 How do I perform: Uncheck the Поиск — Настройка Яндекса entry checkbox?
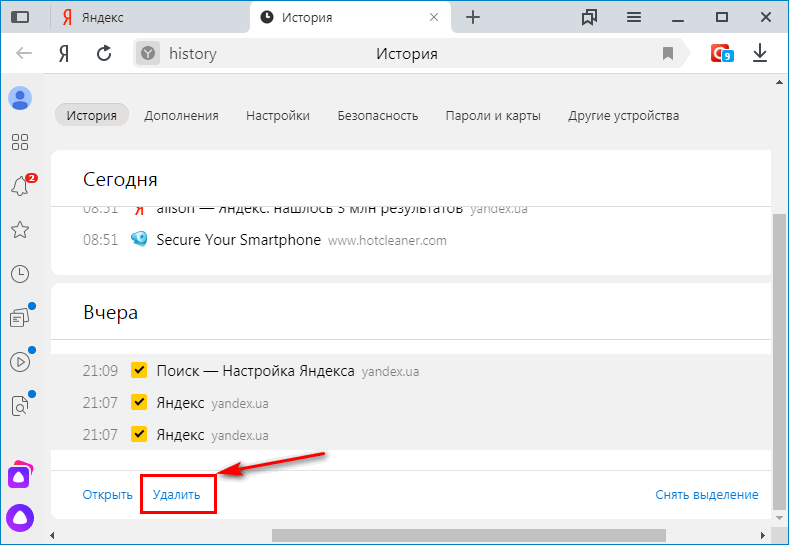139,370
